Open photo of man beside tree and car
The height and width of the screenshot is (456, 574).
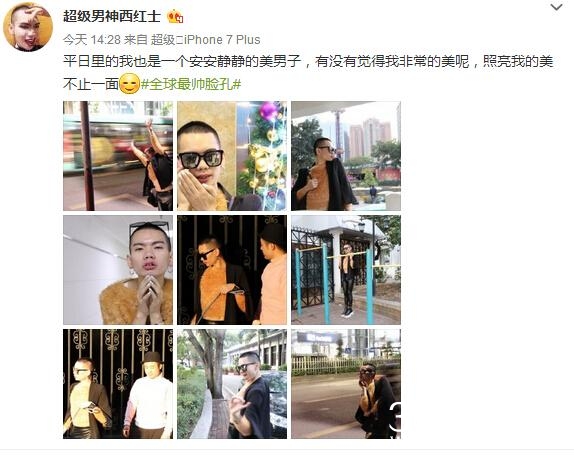pos(232,384)
